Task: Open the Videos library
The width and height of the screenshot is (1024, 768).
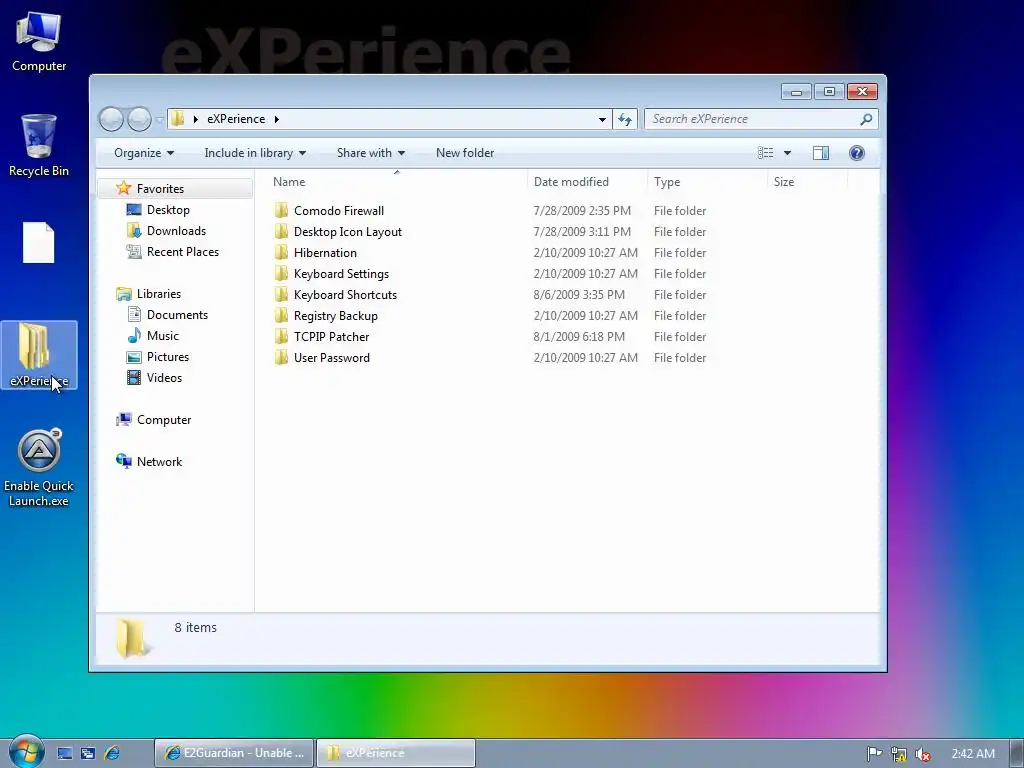Action: 164,377
